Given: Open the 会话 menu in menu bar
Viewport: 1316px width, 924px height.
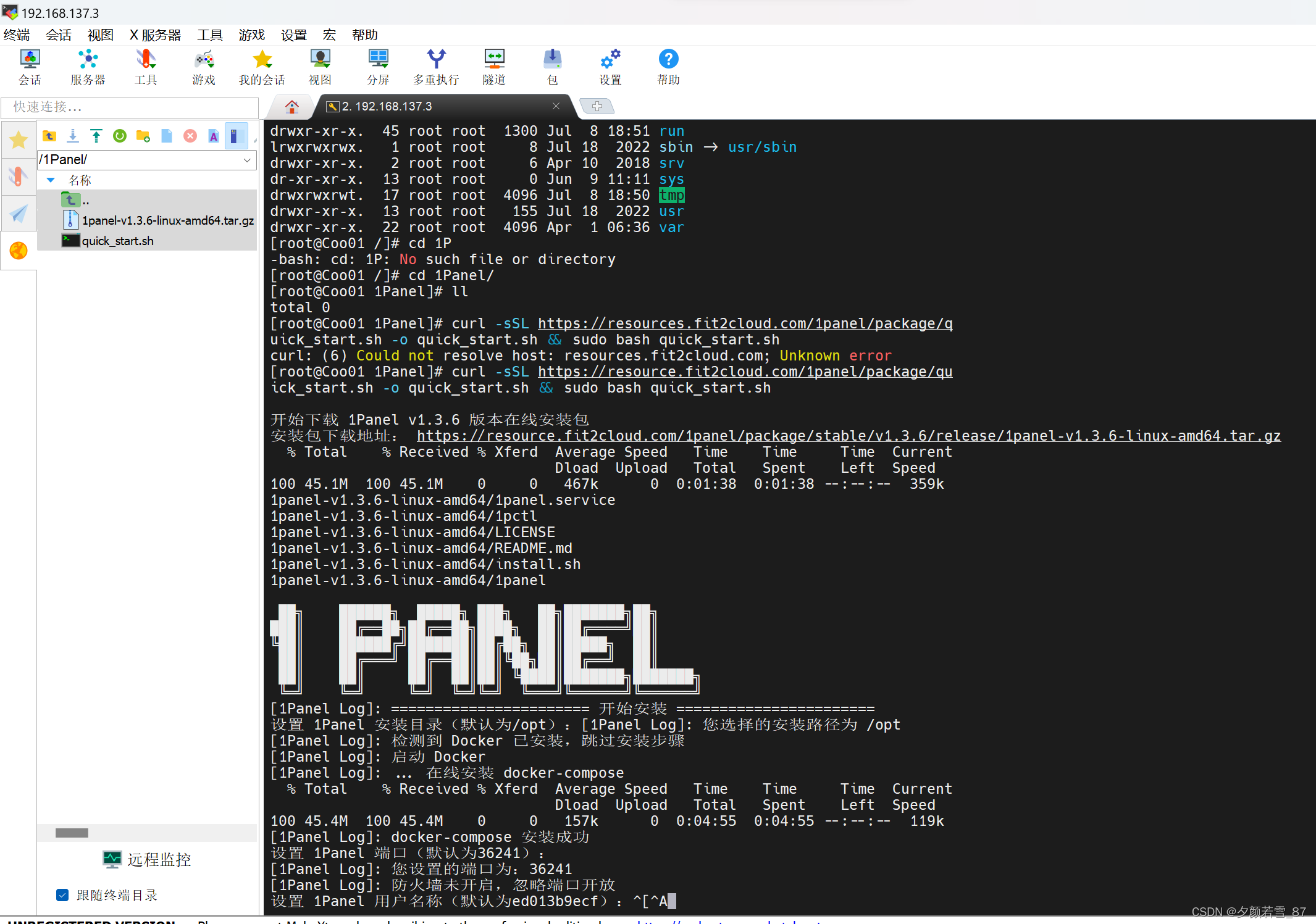Looking at the screenshot, I should (59, 35).
